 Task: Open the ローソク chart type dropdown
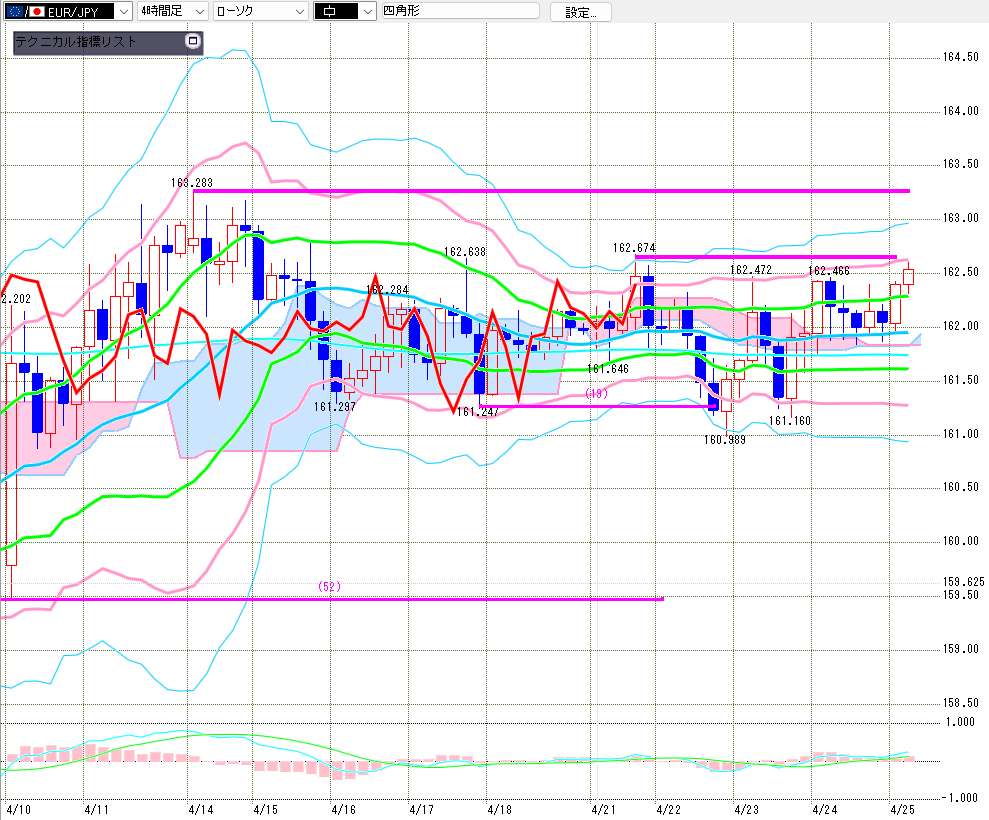pos(260,11)
